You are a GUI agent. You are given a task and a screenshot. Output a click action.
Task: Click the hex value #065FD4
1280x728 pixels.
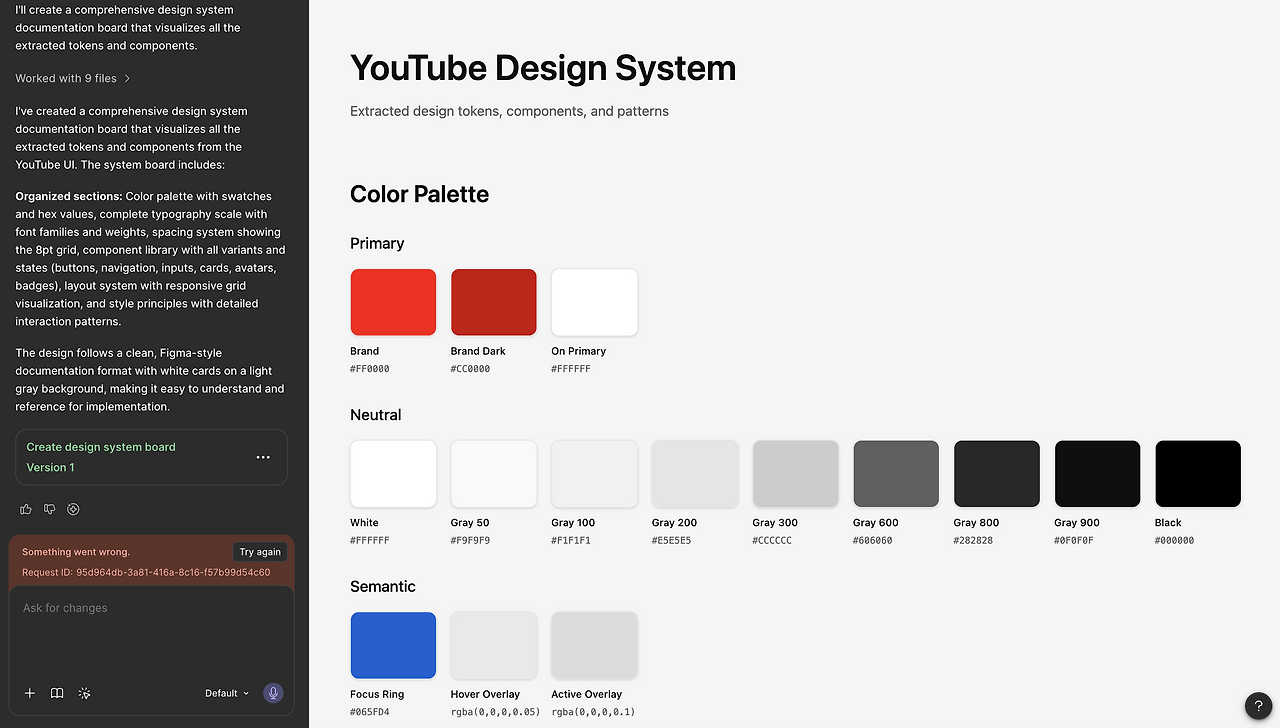click(370, 712)
